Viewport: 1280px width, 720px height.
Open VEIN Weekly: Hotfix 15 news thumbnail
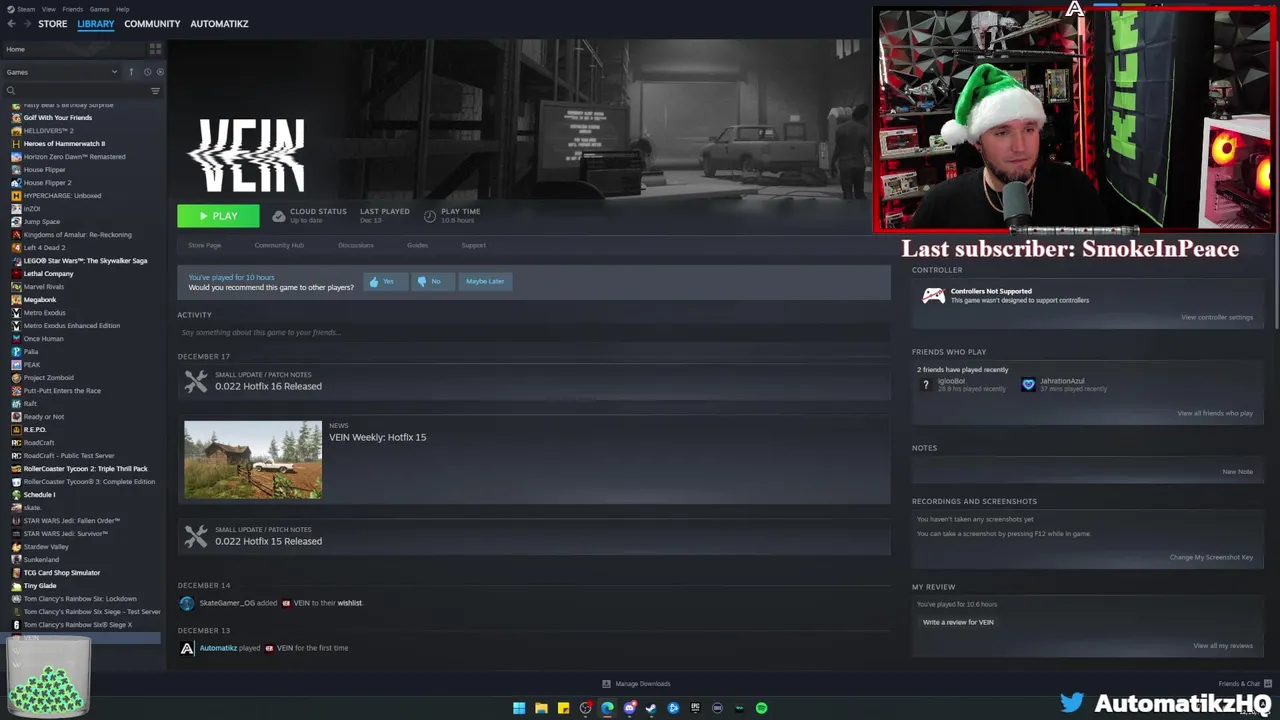(253, 460)
